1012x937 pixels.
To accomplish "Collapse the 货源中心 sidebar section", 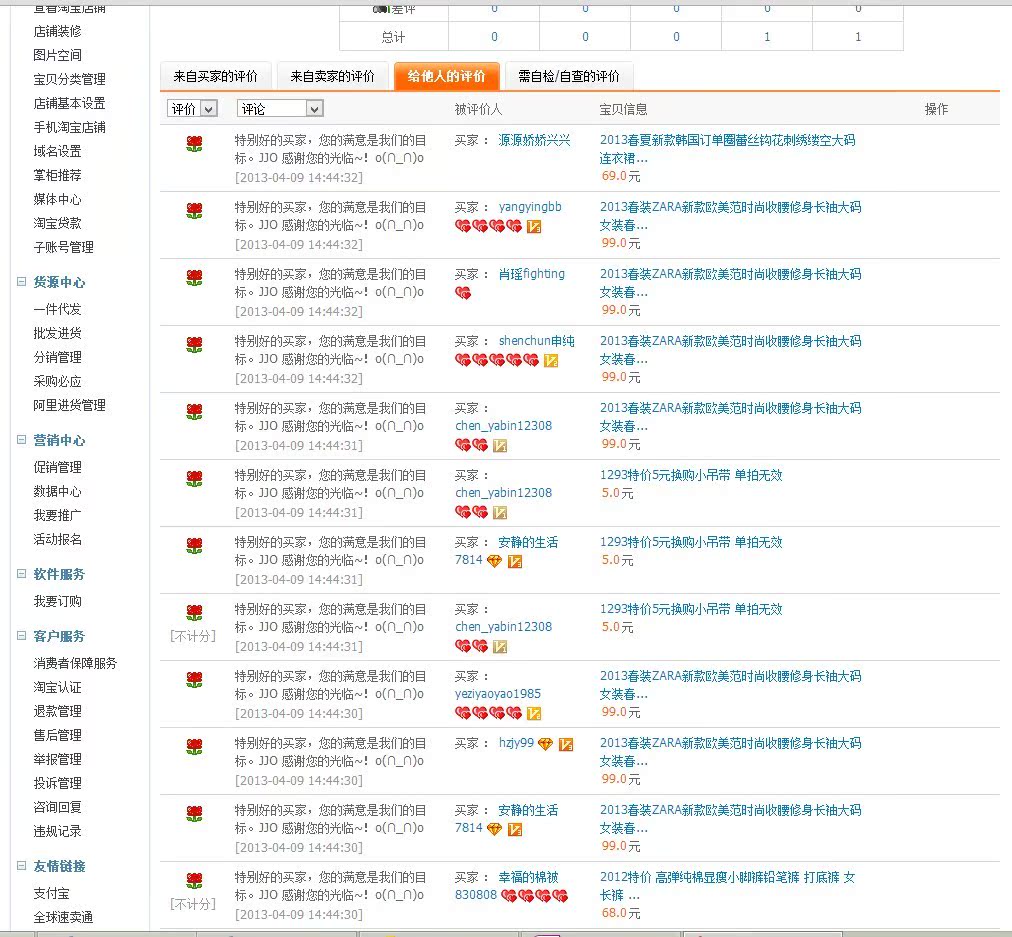I will pos(21,281).
